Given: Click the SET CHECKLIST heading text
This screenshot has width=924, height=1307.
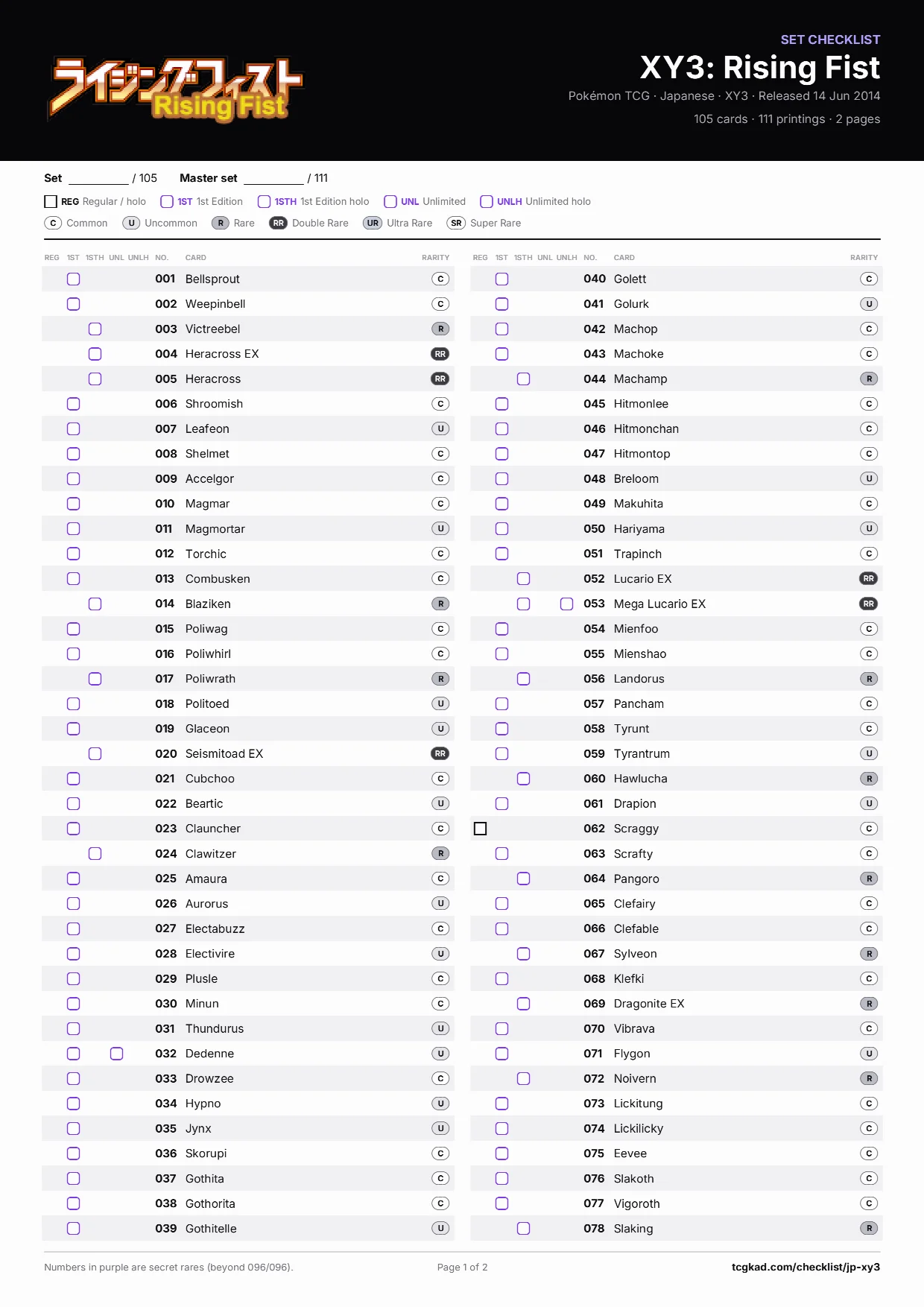Looking at the screenshot, I should coord(830,39).
